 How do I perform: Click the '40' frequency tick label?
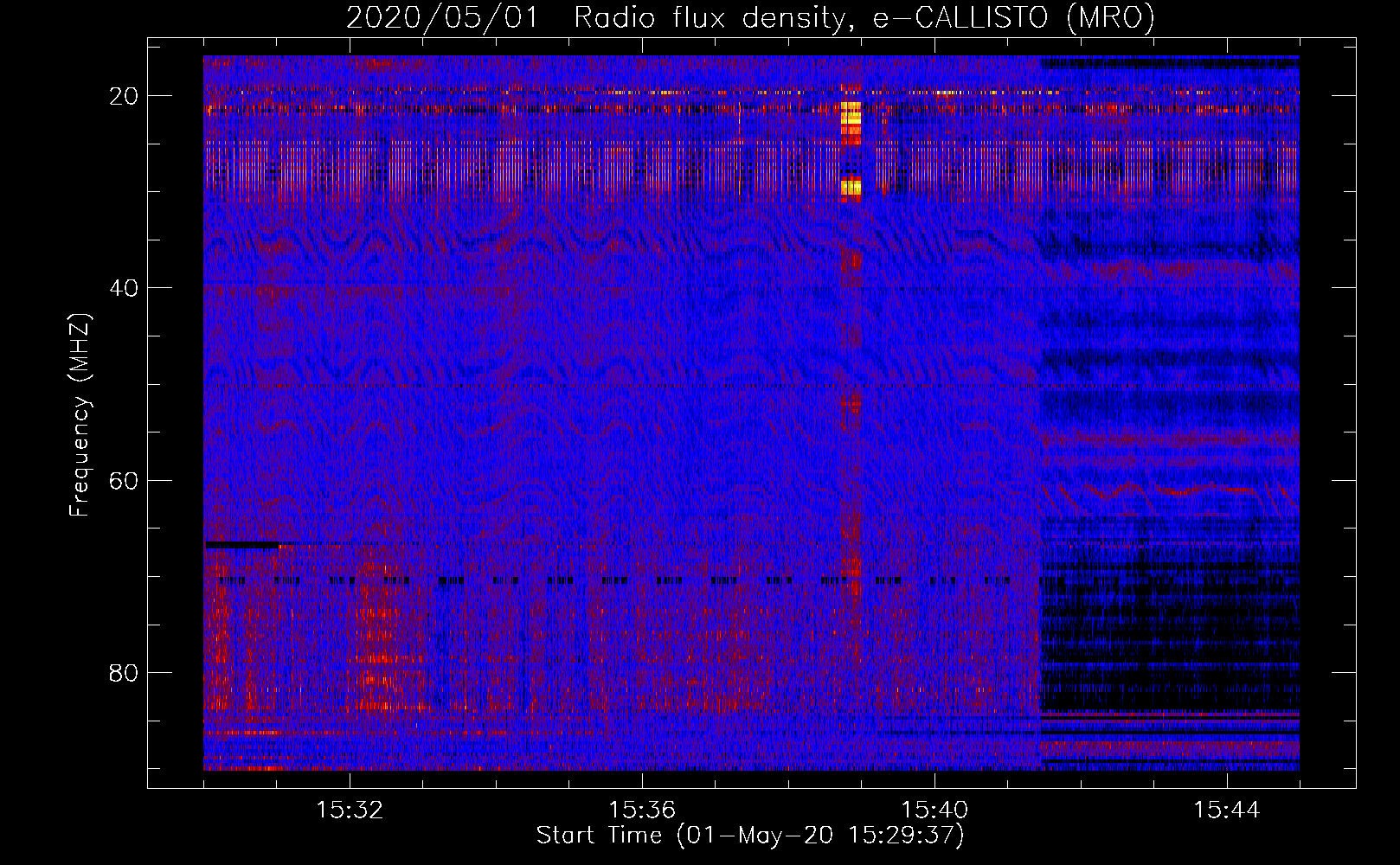tap(125, 288)
